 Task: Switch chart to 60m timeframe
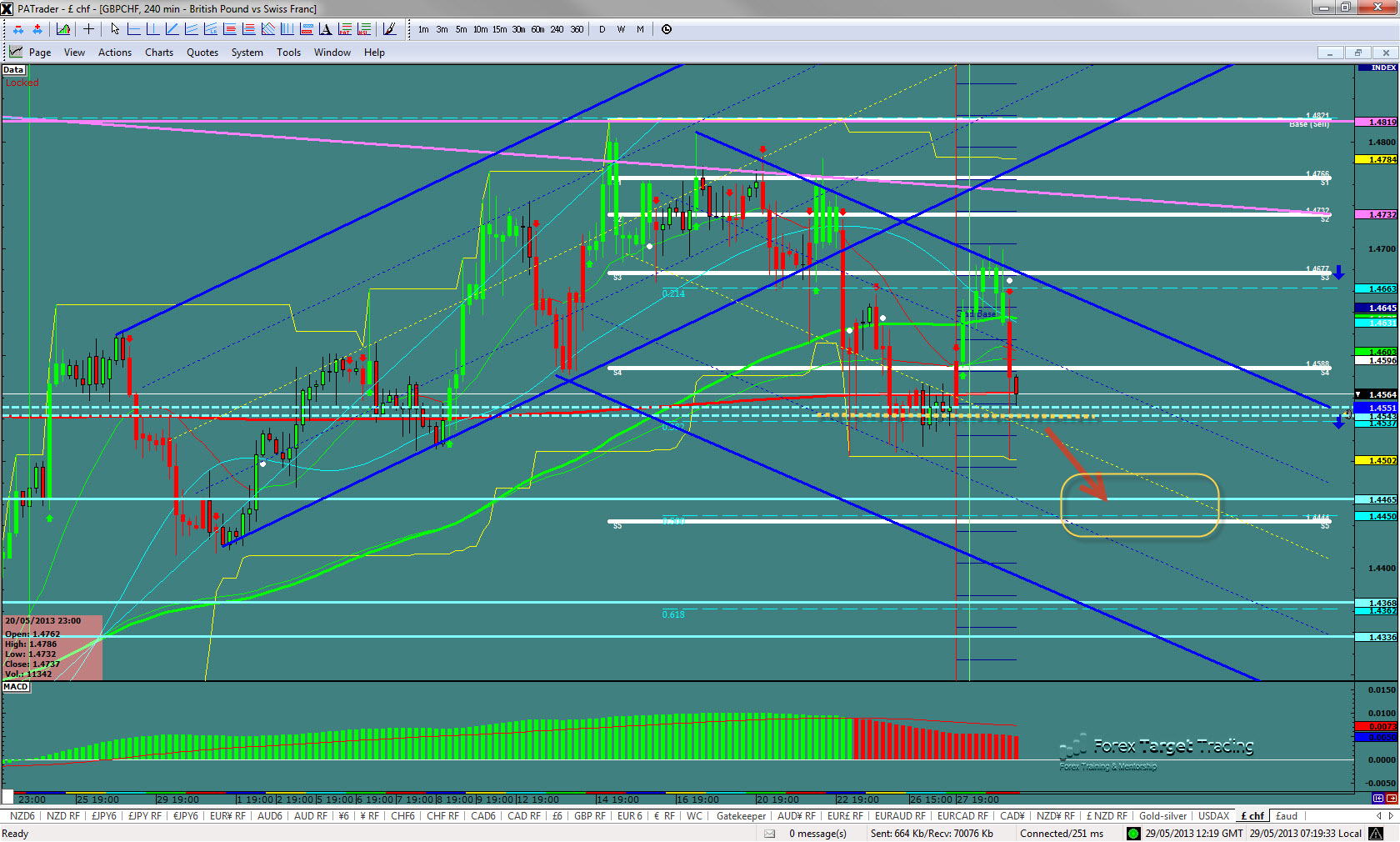point(537,29)
